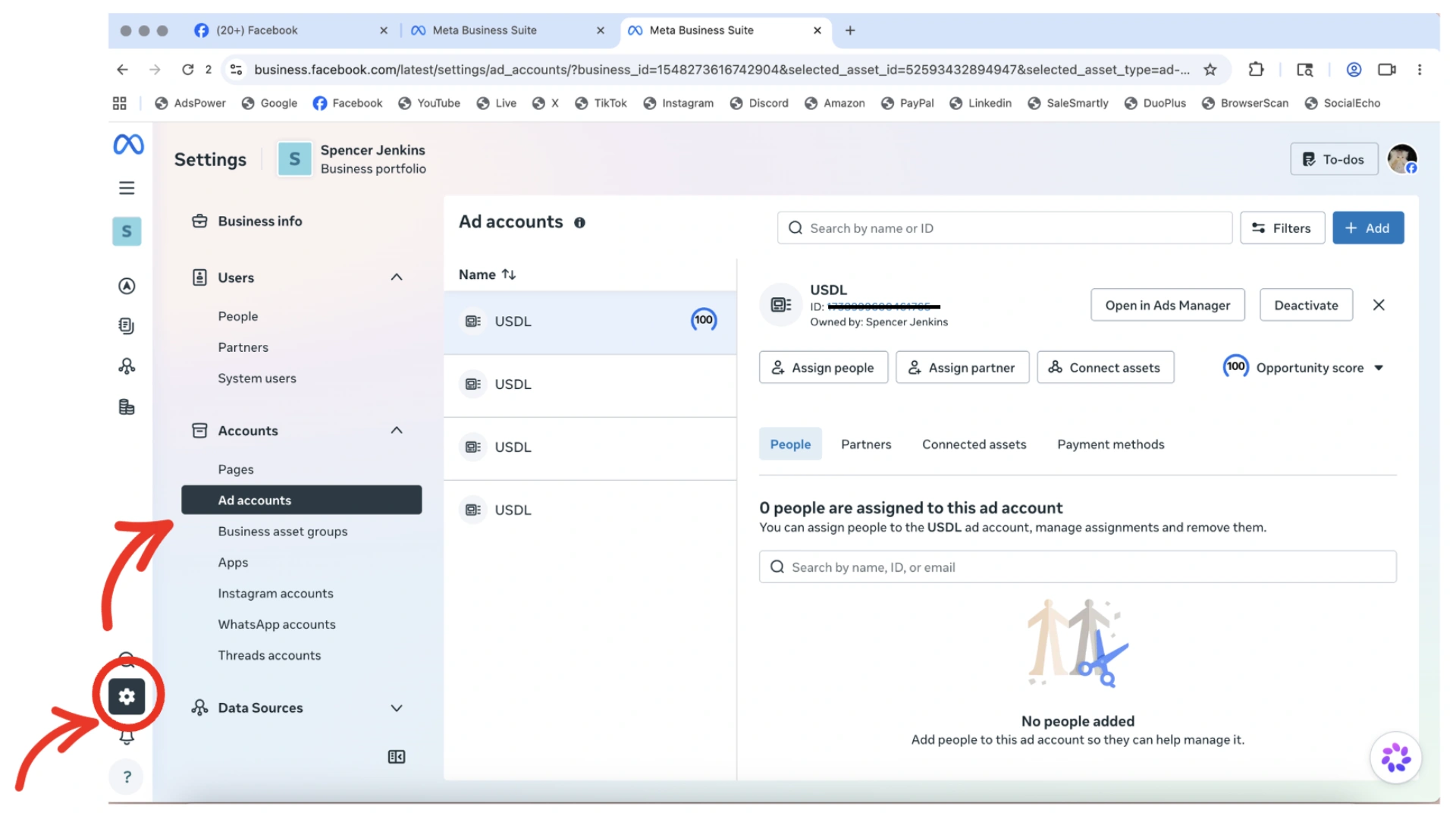Viewport: 1456px width, 819px height.
Task: Click the settings gear icon in rail
Action: click(x=127, y=696)
